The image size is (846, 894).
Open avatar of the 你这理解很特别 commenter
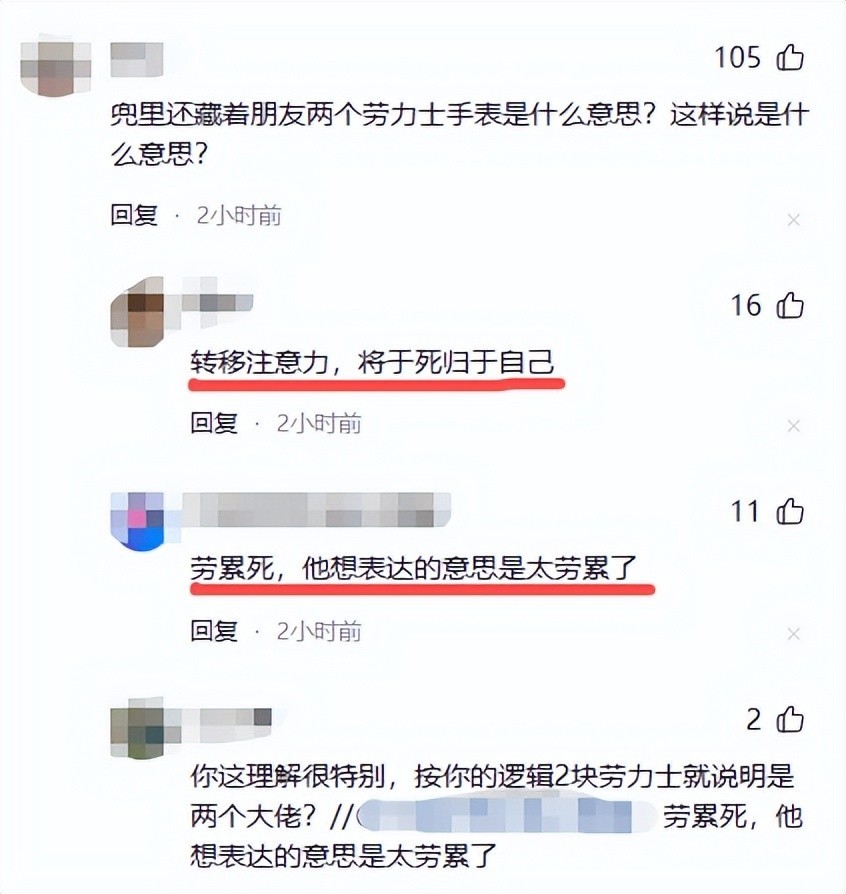tap(138, 728)
